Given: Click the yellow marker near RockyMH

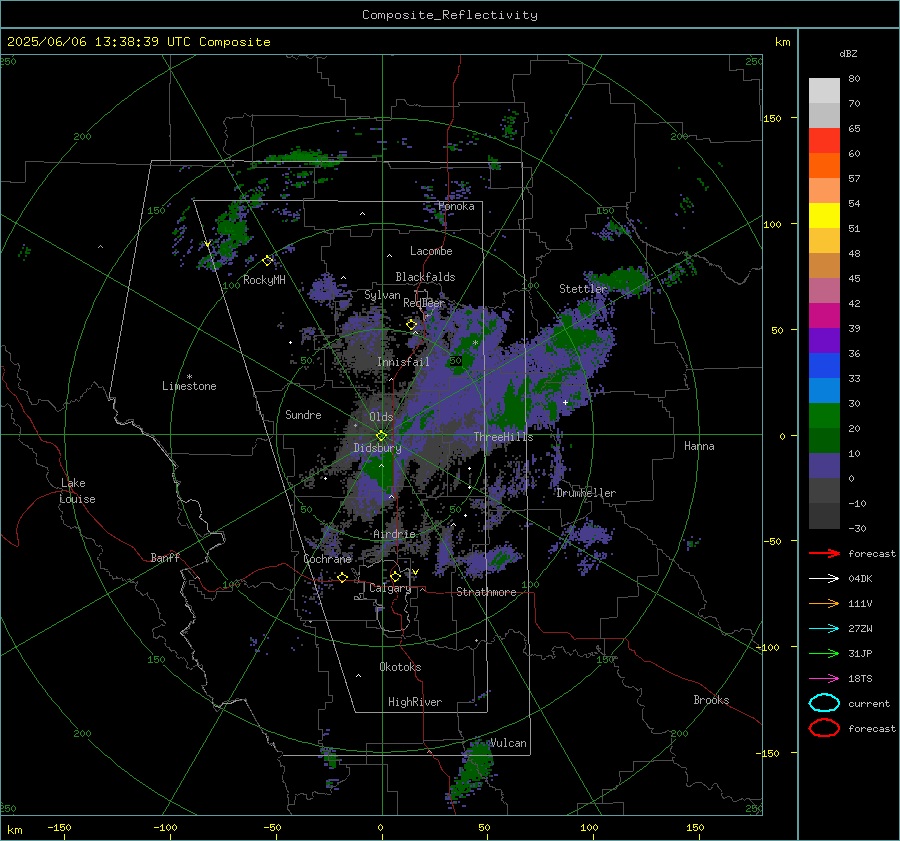Looking at the screenshot, I should tap(267, 261).
